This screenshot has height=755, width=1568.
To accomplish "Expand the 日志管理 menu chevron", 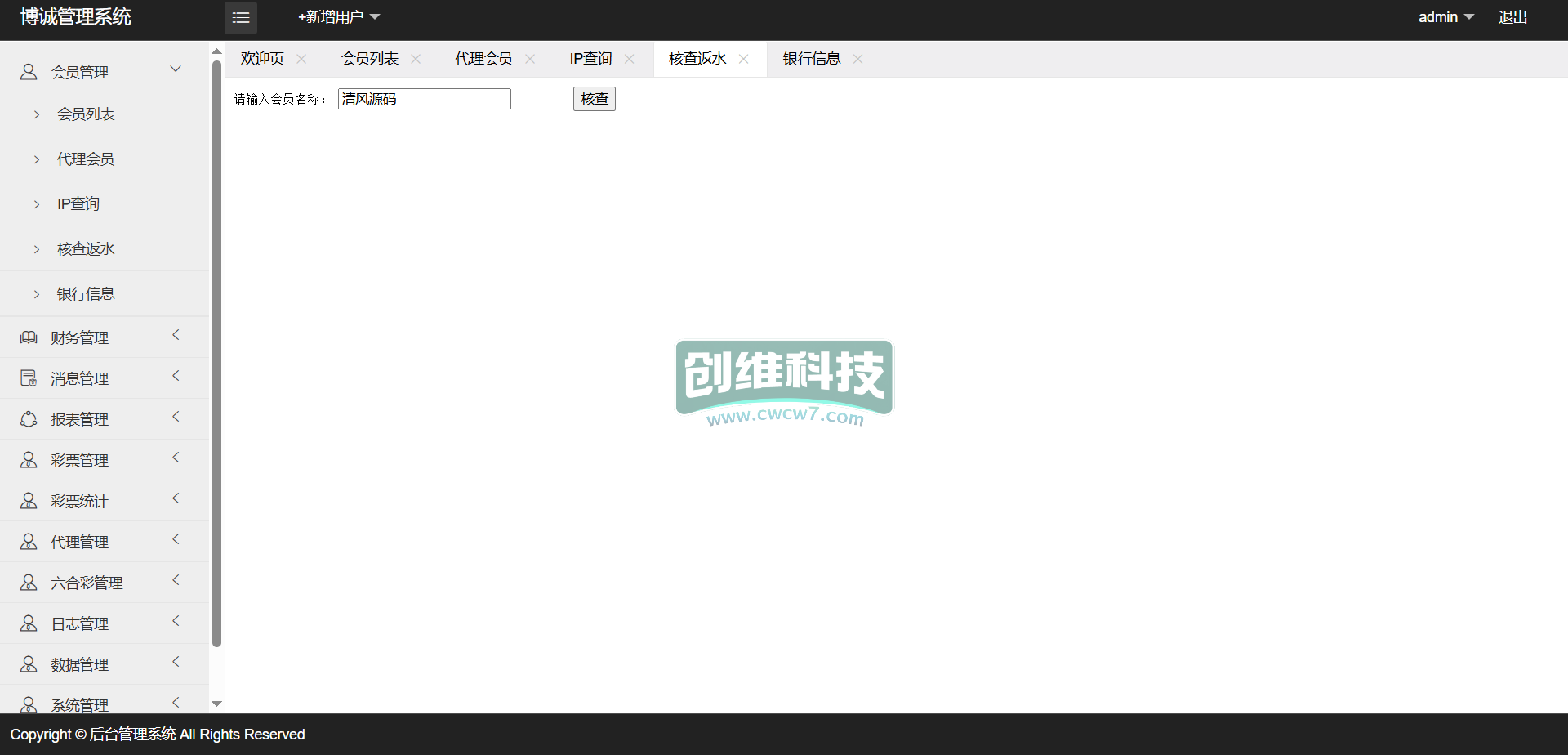I will (x=176, y=621).
